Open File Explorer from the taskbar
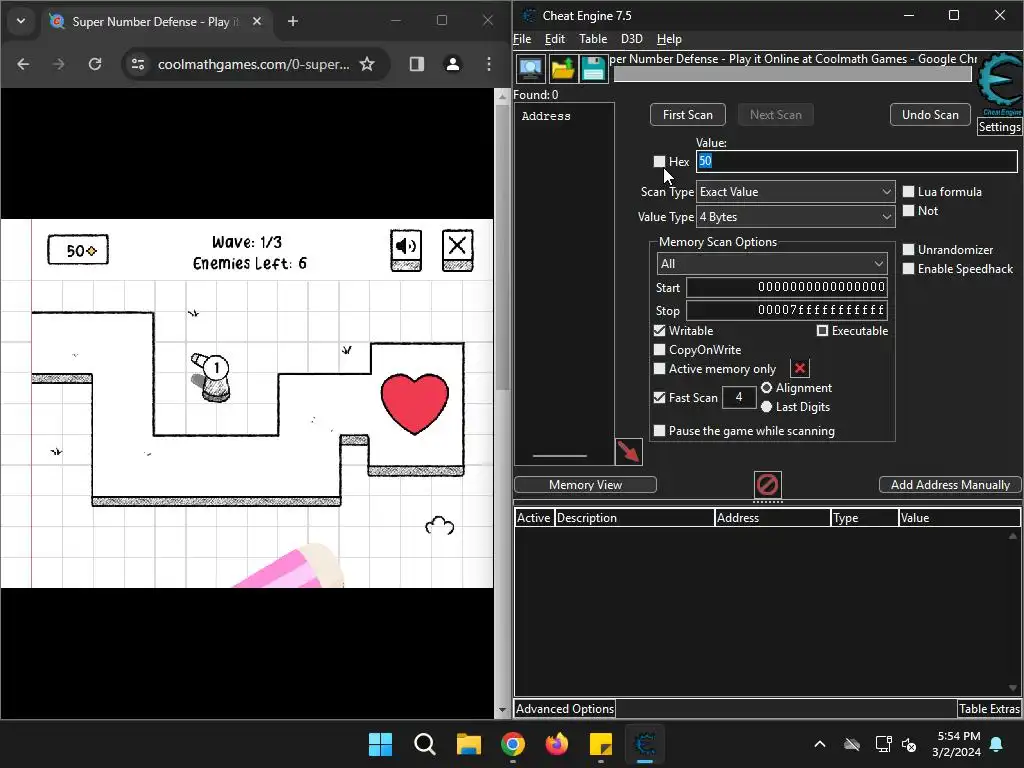The width and height of the screenshot is (1024, 768). pos(468,744)
